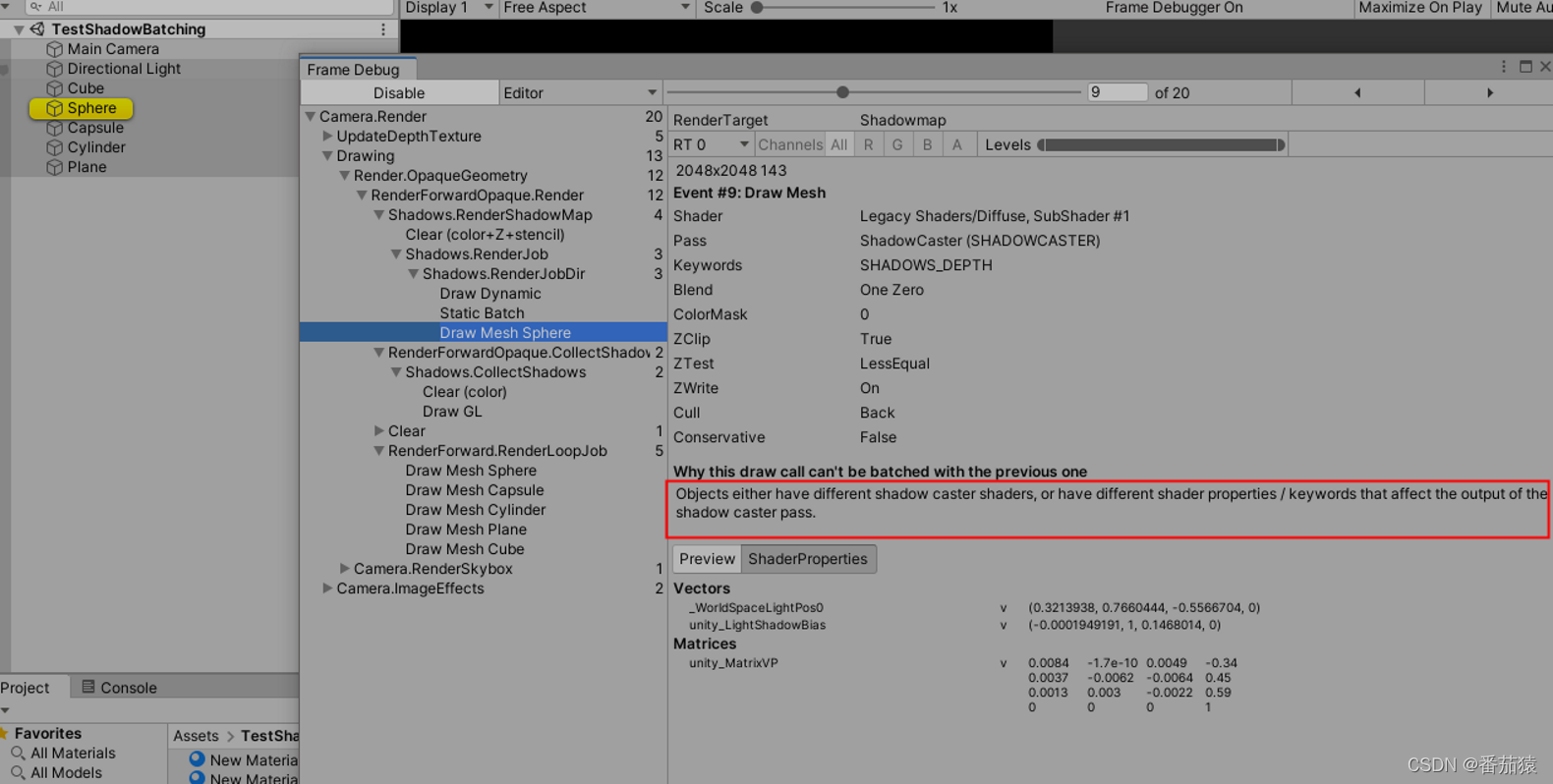The width and height of the screenshot is (1553, 784).
Task: Maximize the Frame Debug window
Action: click(x=1525, y=67)
